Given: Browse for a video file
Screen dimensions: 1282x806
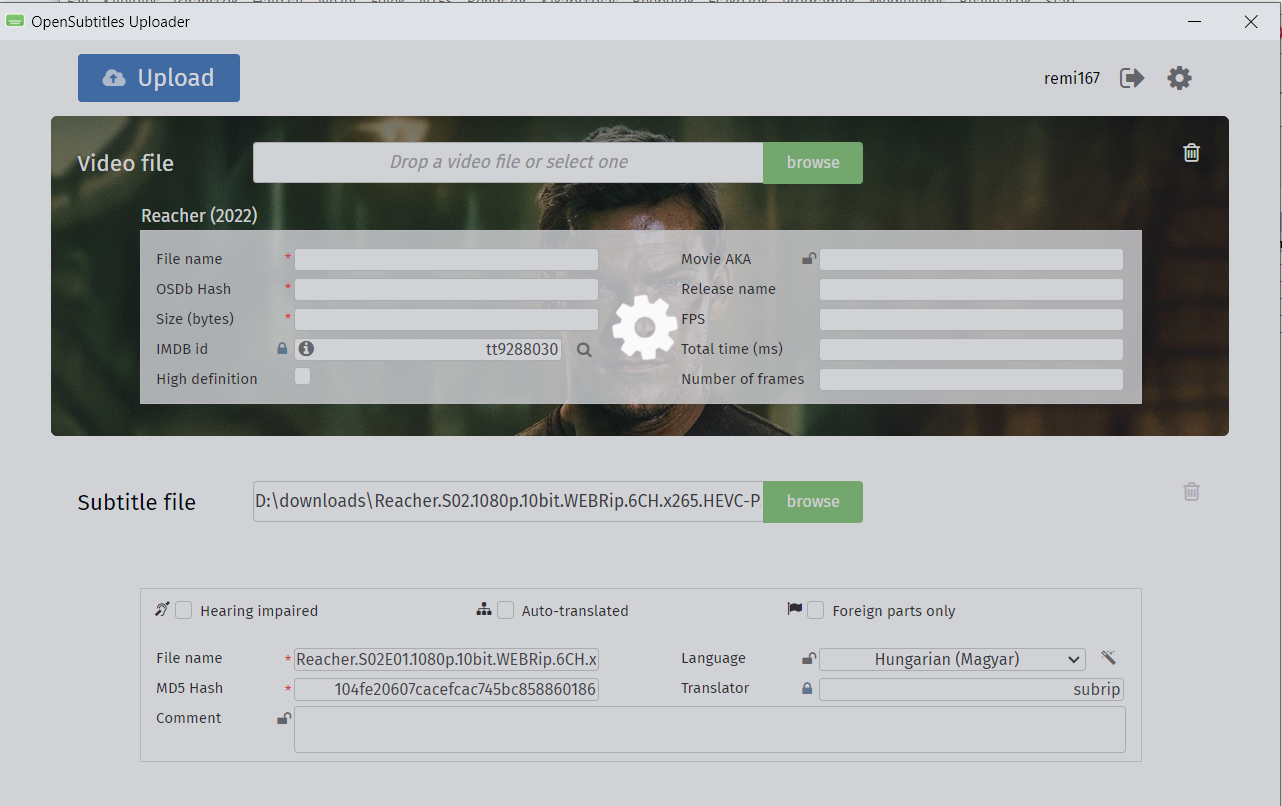Looking at the screenshot, I should pos(813,162).
